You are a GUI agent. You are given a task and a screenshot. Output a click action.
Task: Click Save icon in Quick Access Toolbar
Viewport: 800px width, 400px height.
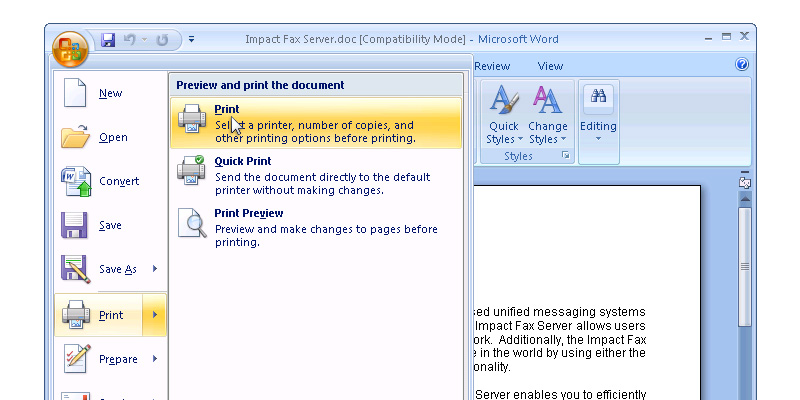(108, 41)
